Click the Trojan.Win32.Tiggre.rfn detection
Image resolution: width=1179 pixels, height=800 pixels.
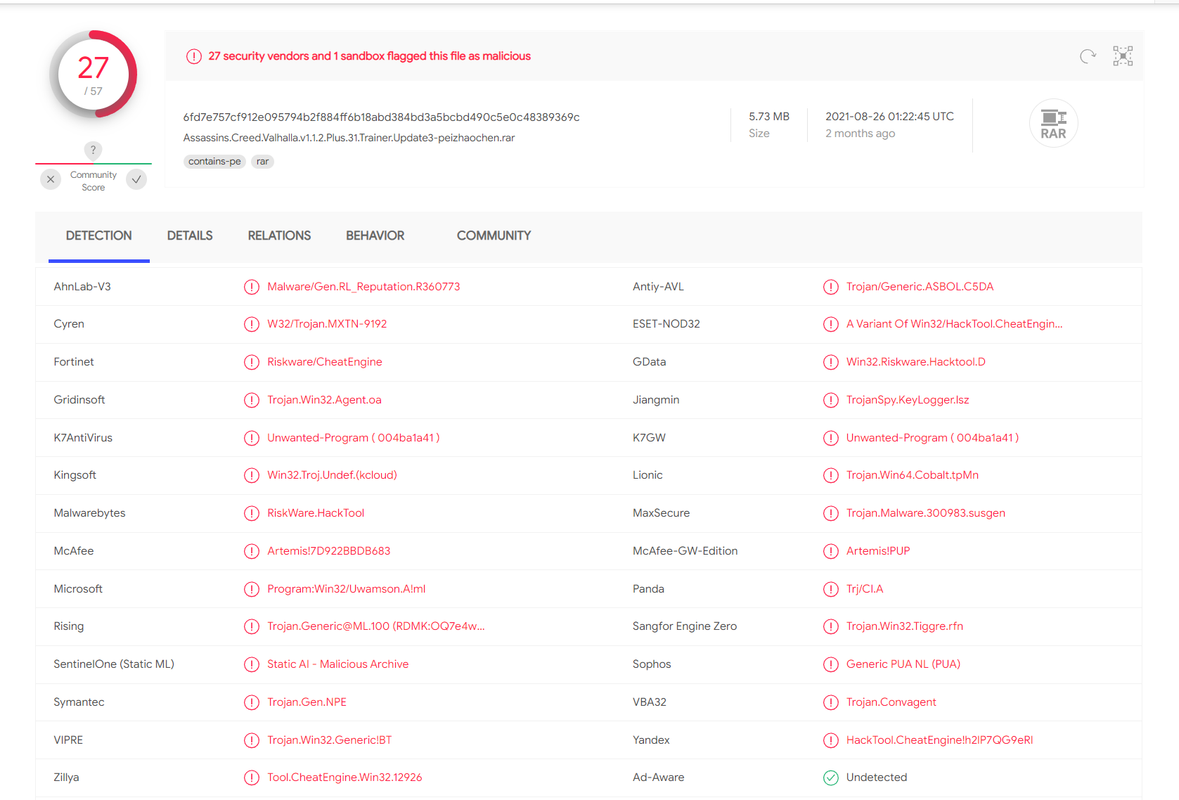point(905,627)
